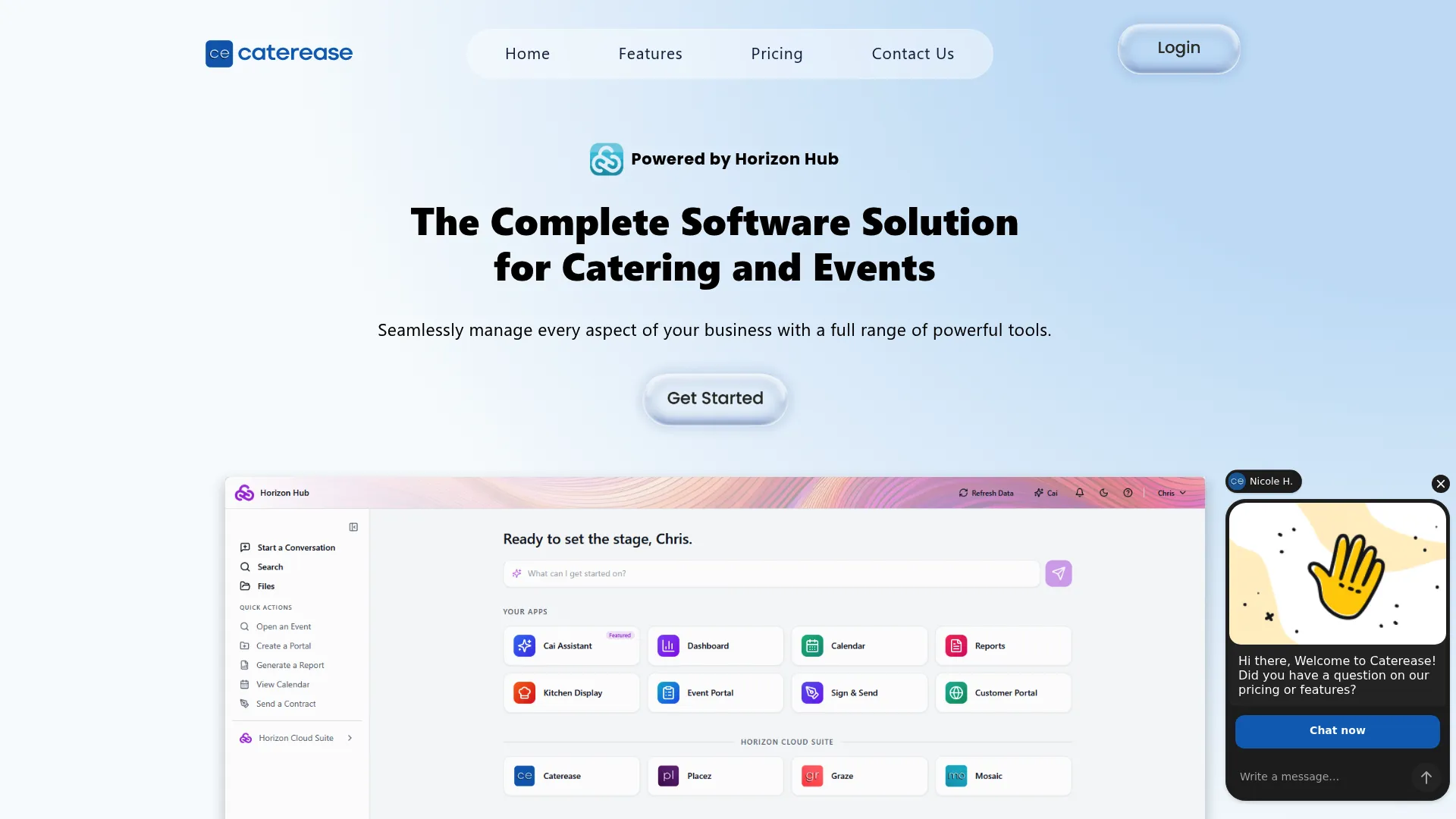Screen dimensions: 1456x819
Task: Click the waving hand chat image
Action: click(1338, 574)
